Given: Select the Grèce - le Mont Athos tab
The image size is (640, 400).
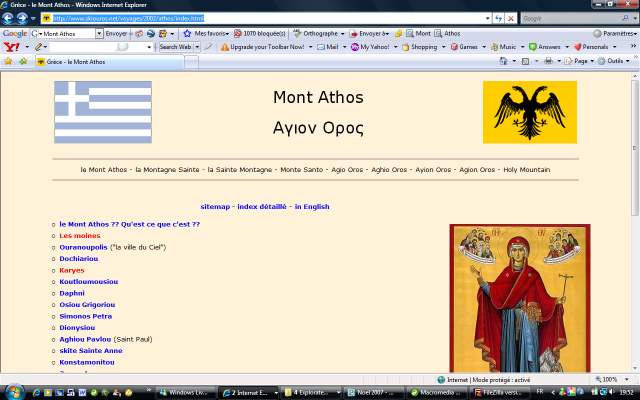Looking at the screenshot, I should (x=109, y=62).
